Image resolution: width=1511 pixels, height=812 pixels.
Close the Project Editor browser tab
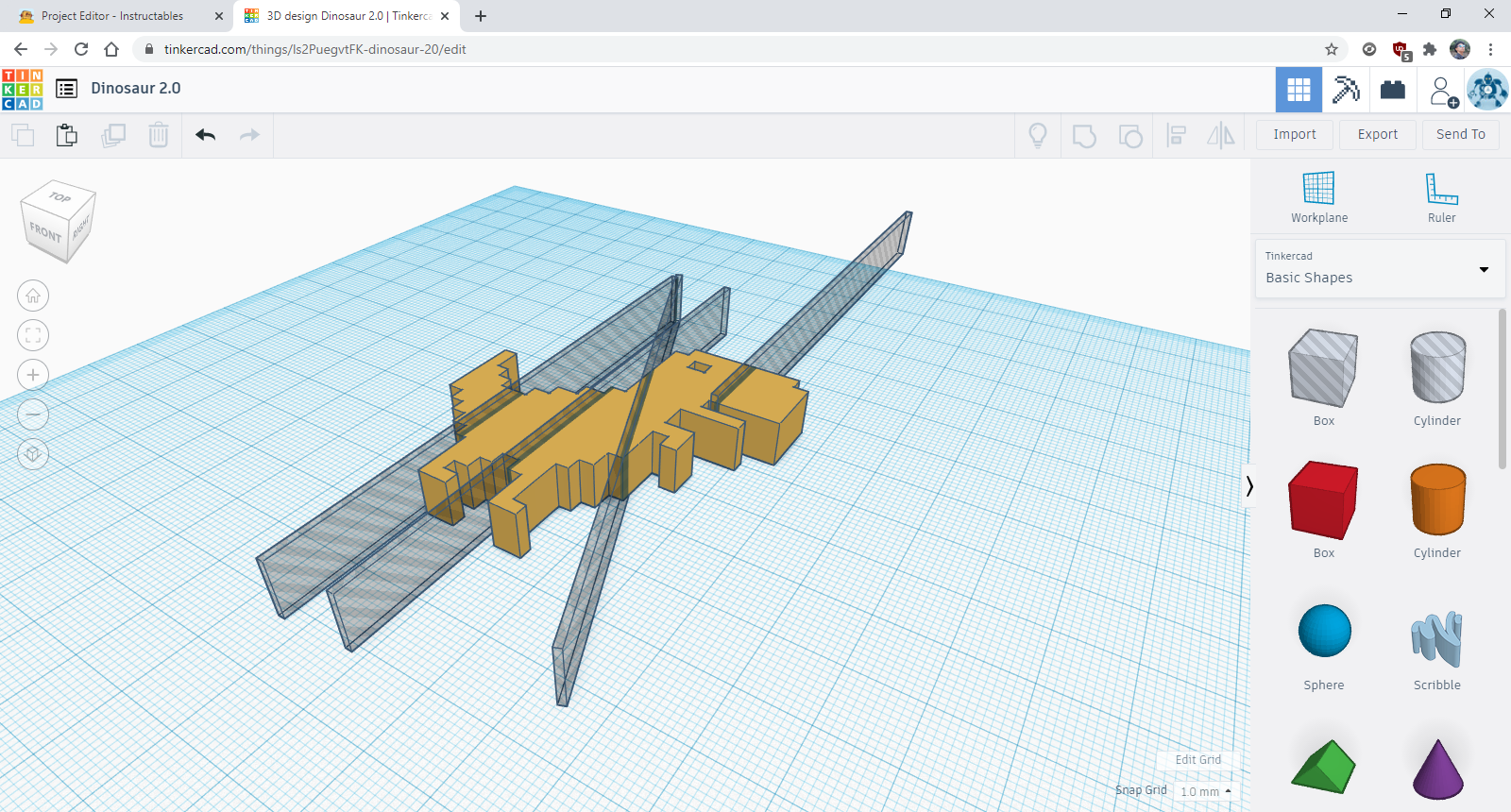coord(219,16)
